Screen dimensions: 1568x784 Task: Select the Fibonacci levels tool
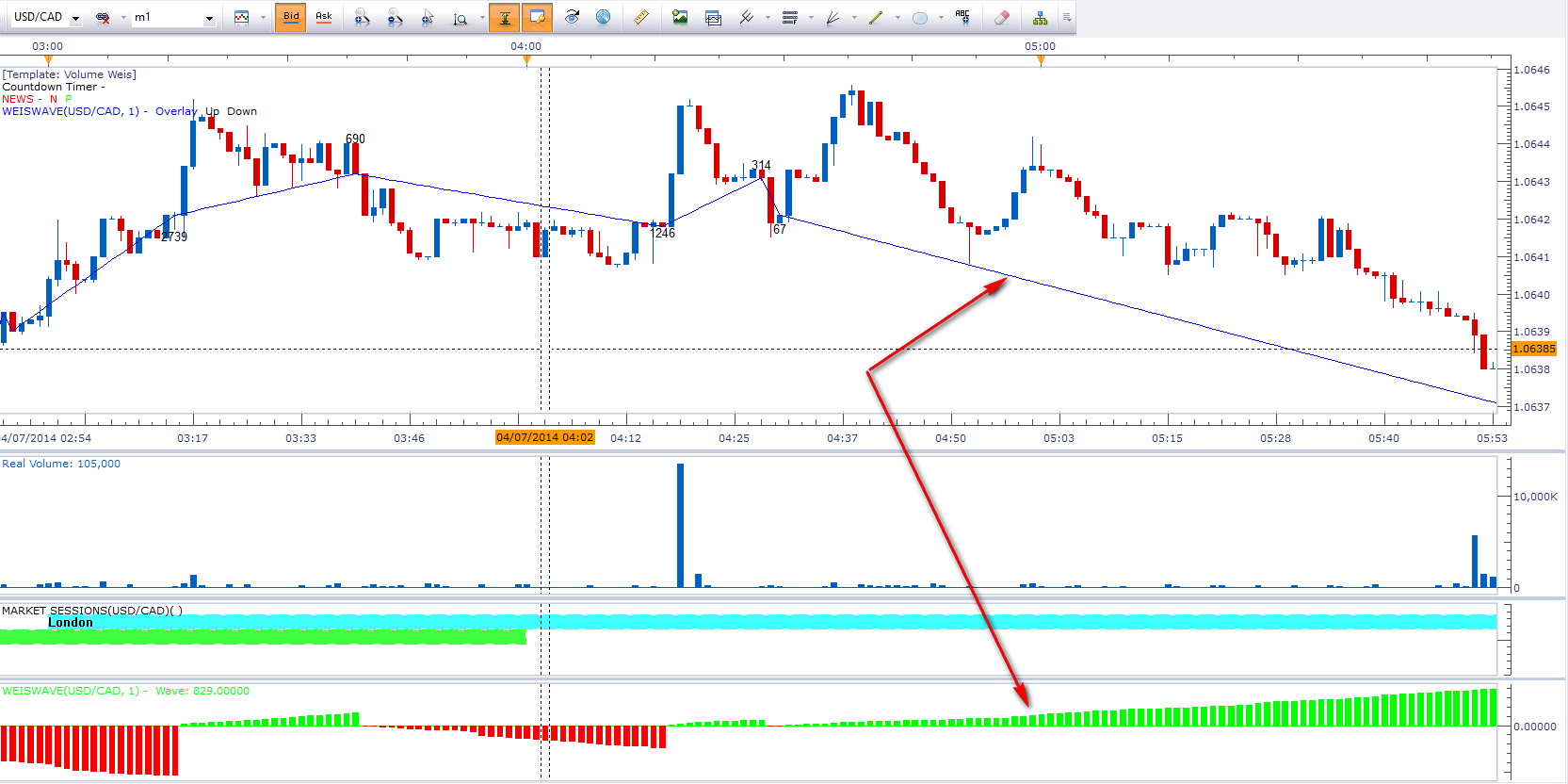click(790, 17)
